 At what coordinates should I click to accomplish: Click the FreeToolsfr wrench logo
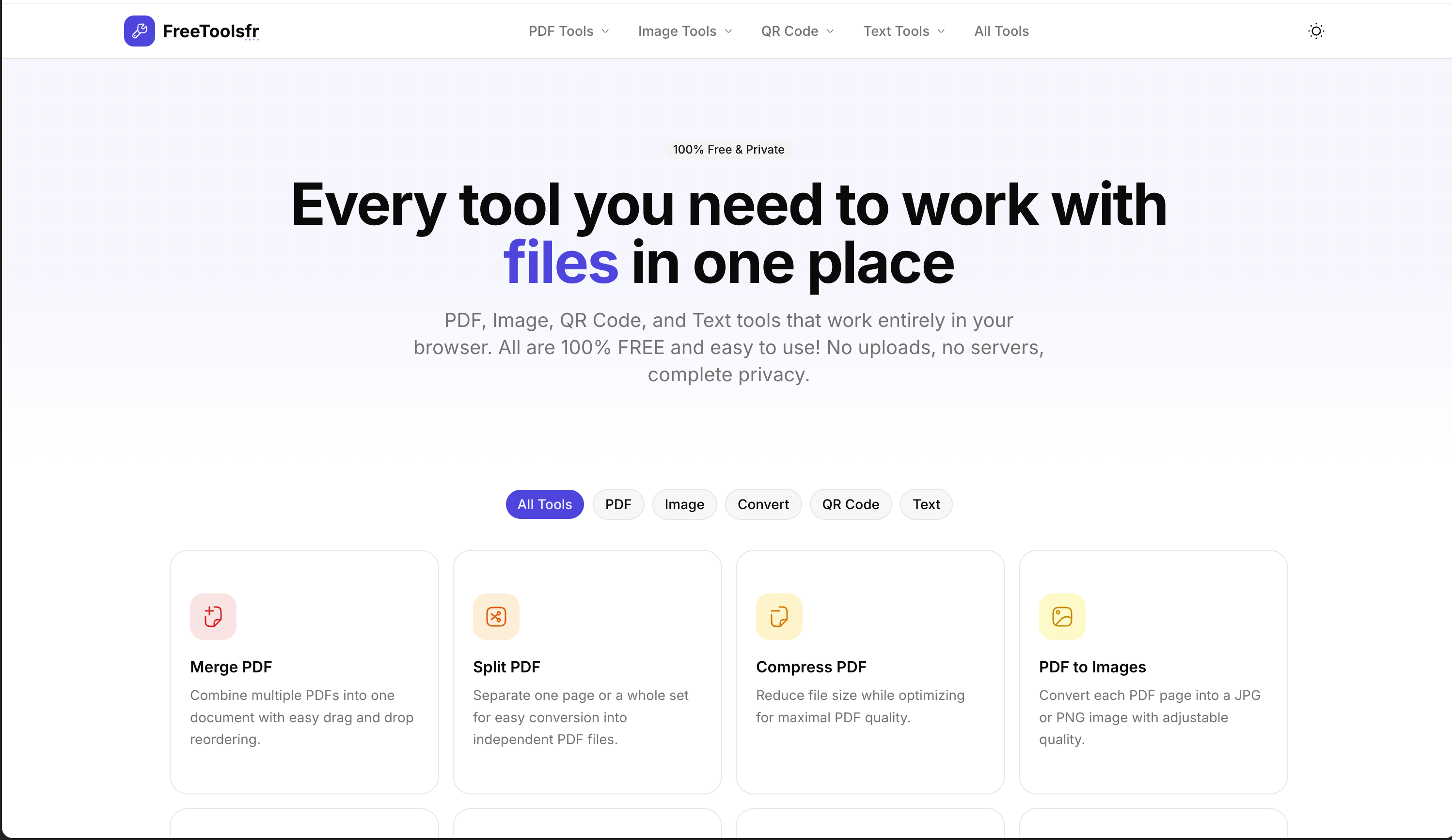[139, 31]
